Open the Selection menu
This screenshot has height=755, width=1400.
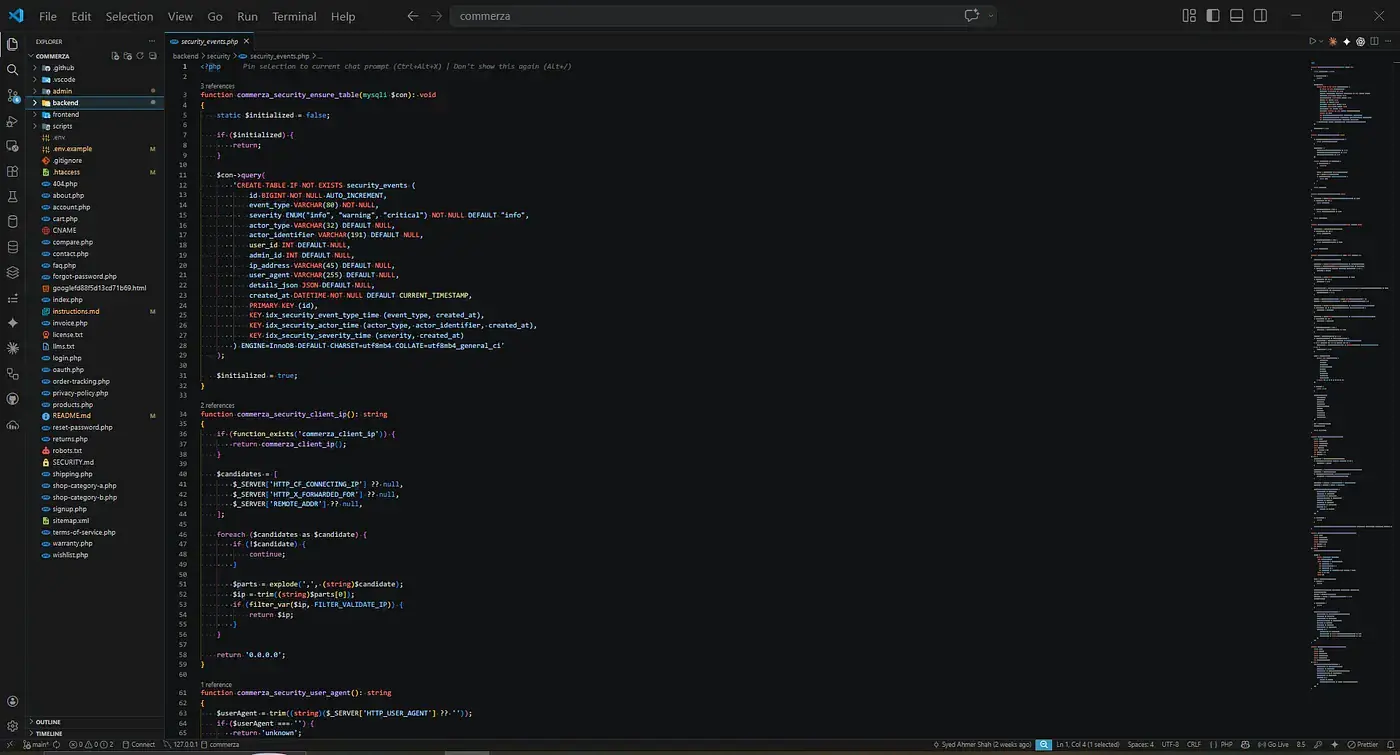tap(129, 16)
